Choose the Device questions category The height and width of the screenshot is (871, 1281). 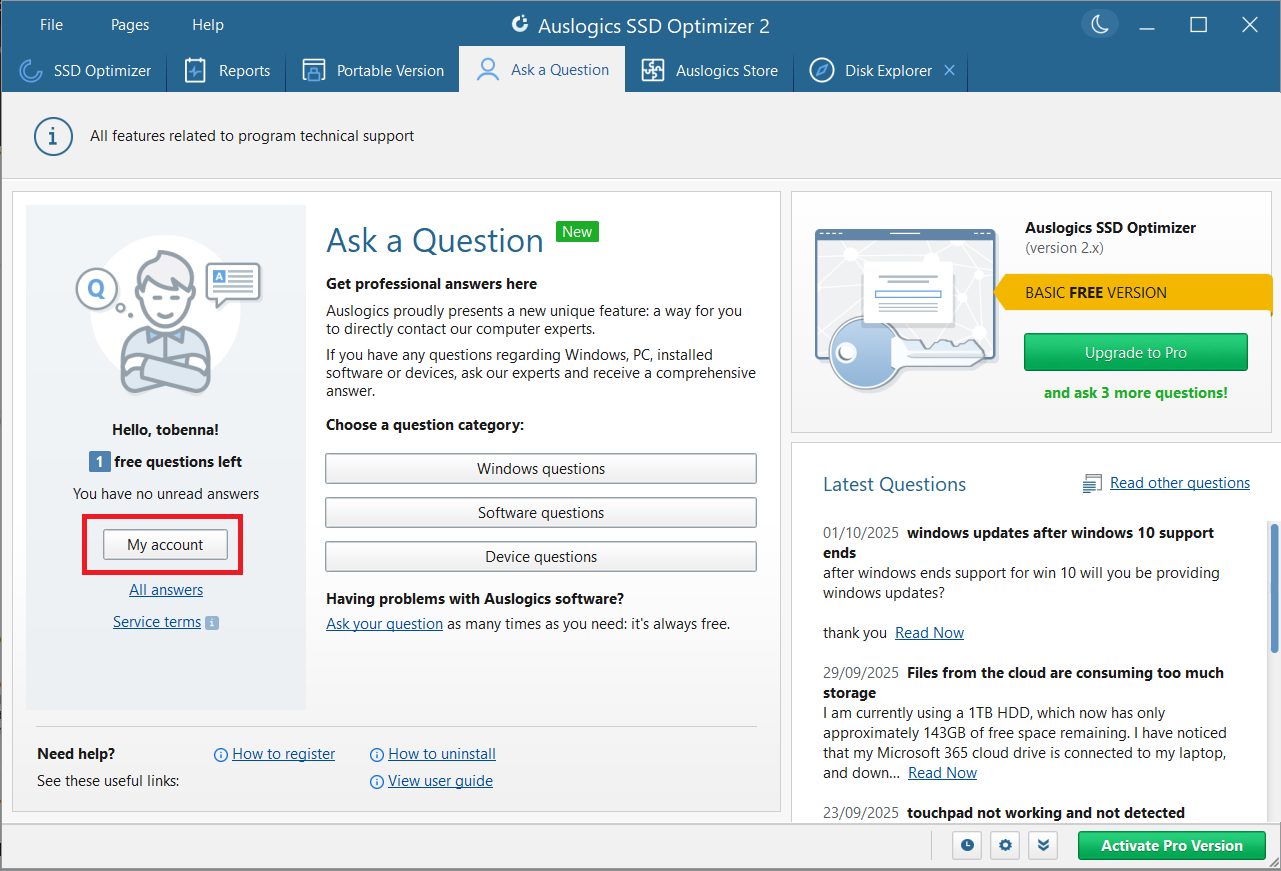pos(541,557)
